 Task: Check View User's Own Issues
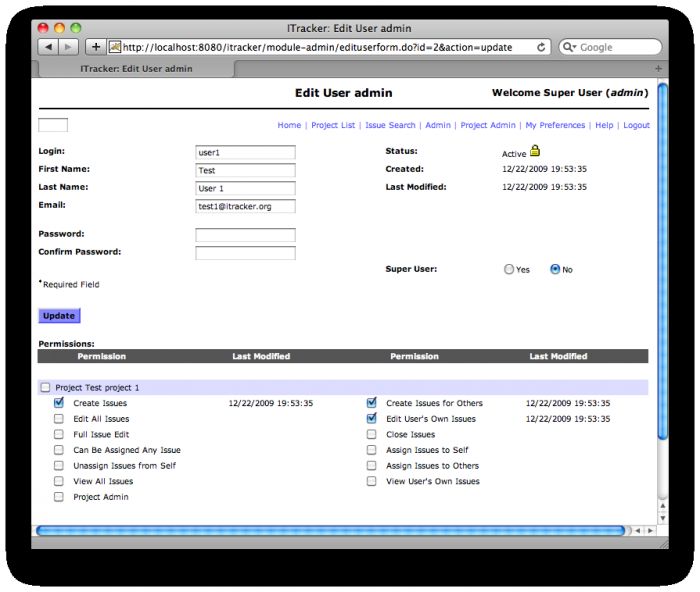(x=371, y=481)
